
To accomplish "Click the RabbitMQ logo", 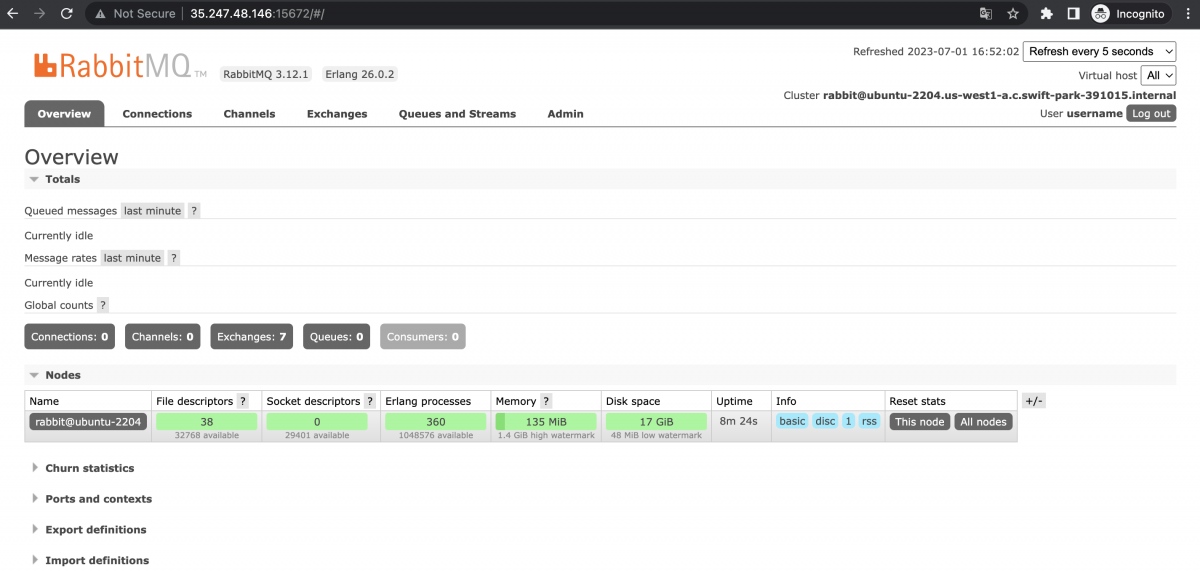I will coord(120,66).
